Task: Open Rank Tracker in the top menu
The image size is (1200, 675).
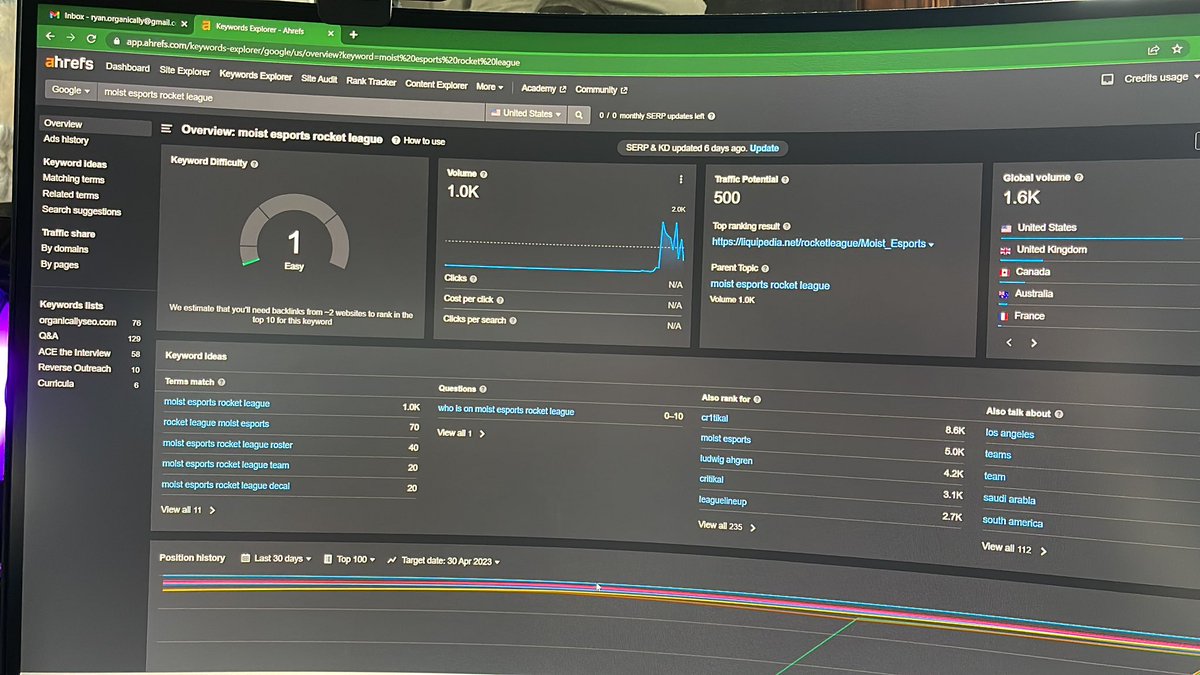Action: (371, 82)
